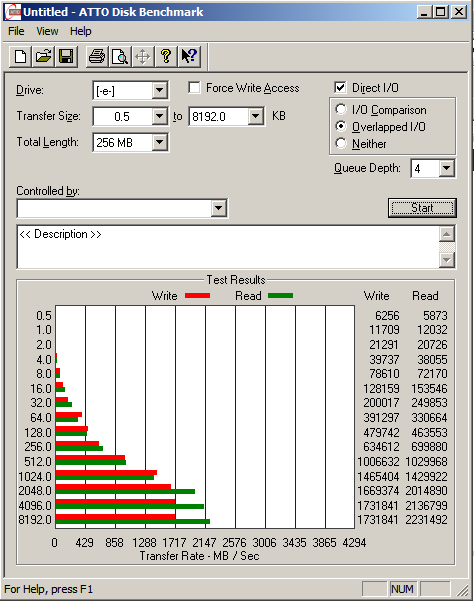
Task: Click the 1024.0 red write bar
Action: pos(107,473)
